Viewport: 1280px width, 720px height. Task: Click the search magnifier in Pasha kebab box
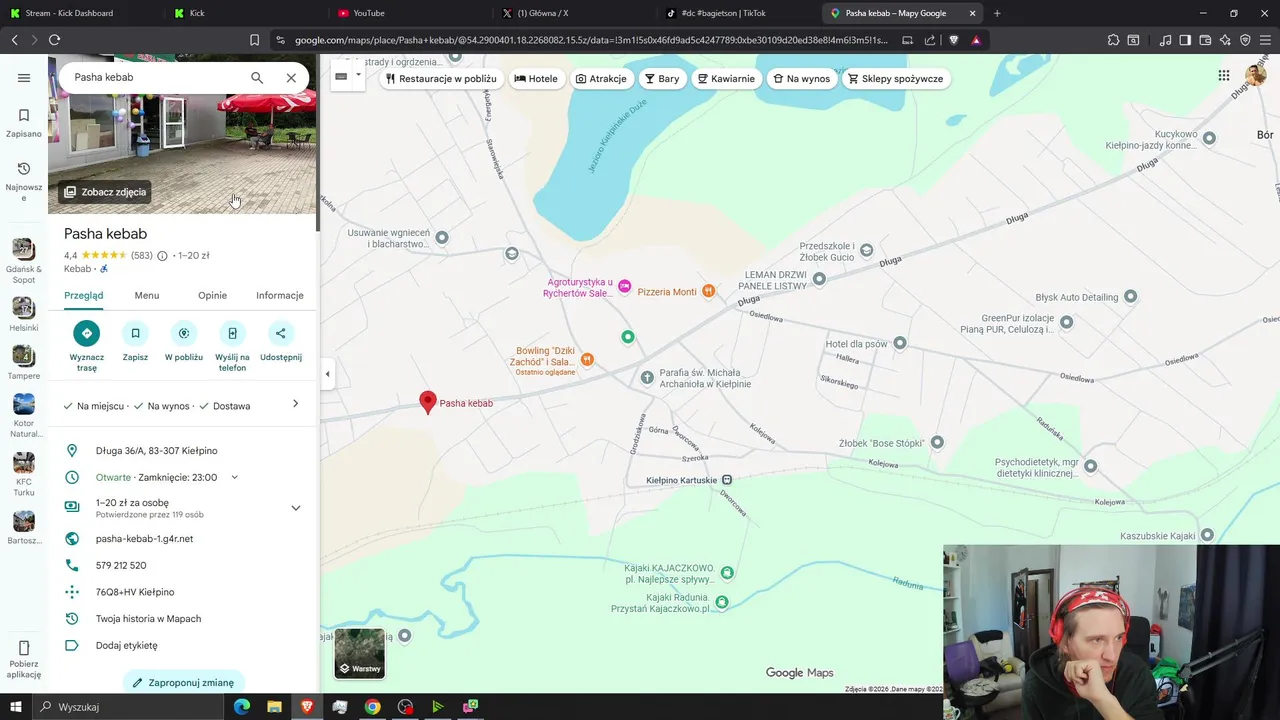257,77
